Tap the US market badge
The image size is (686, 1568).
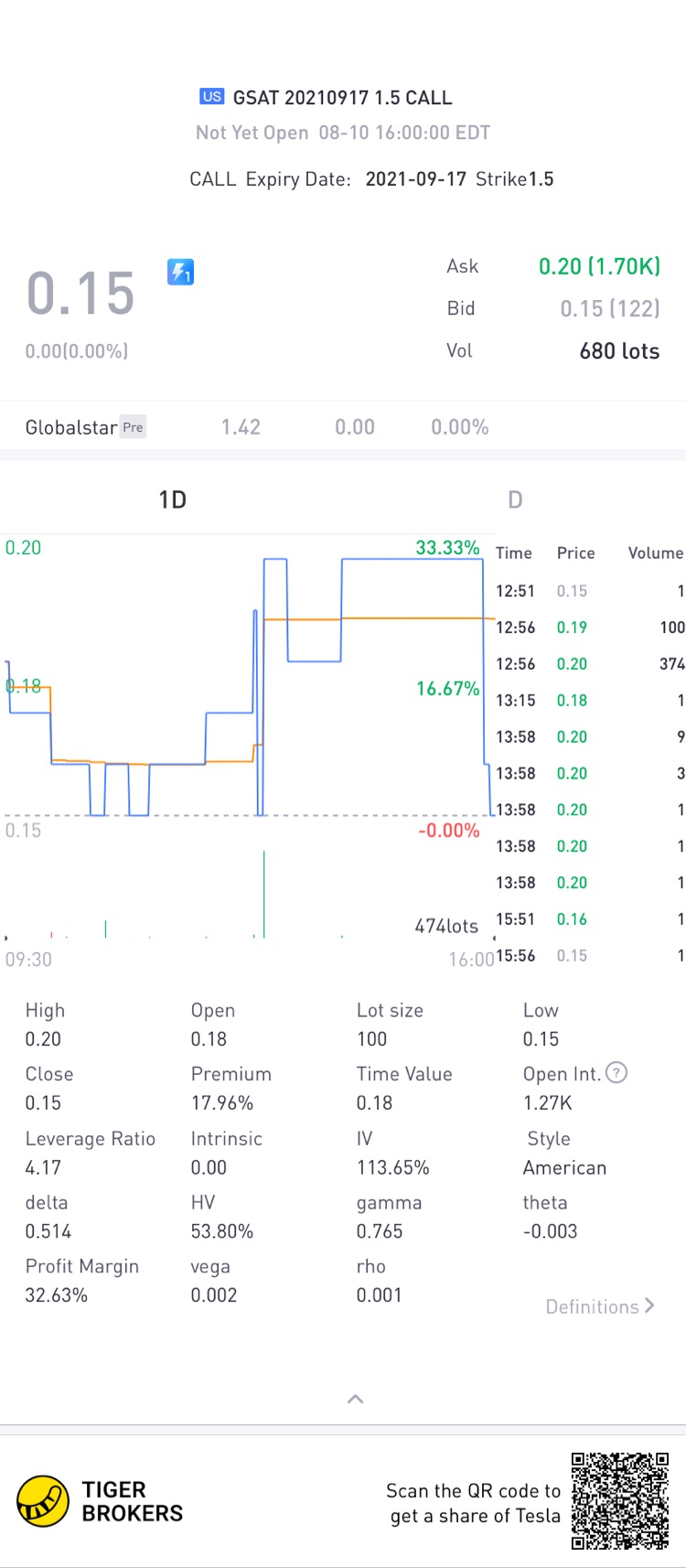pyautogui.click(x=212, y=97)
